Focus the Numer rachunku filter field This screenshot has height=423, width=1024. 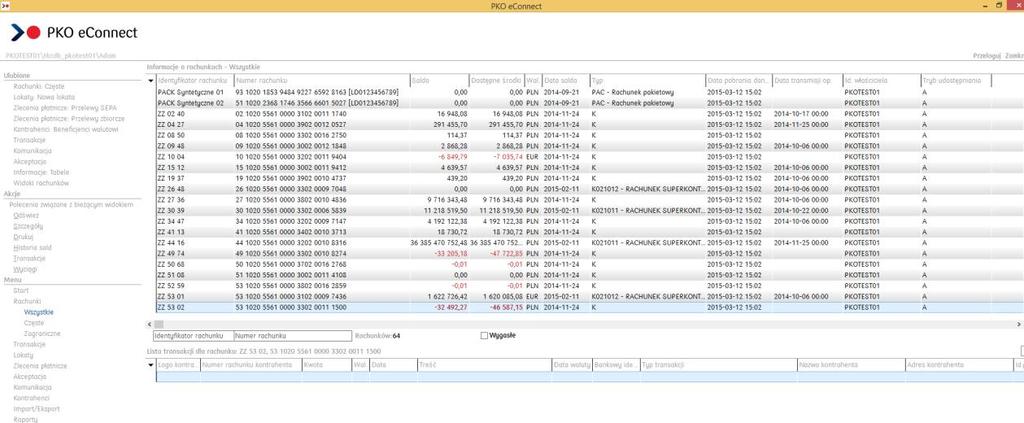pos(292,336)
